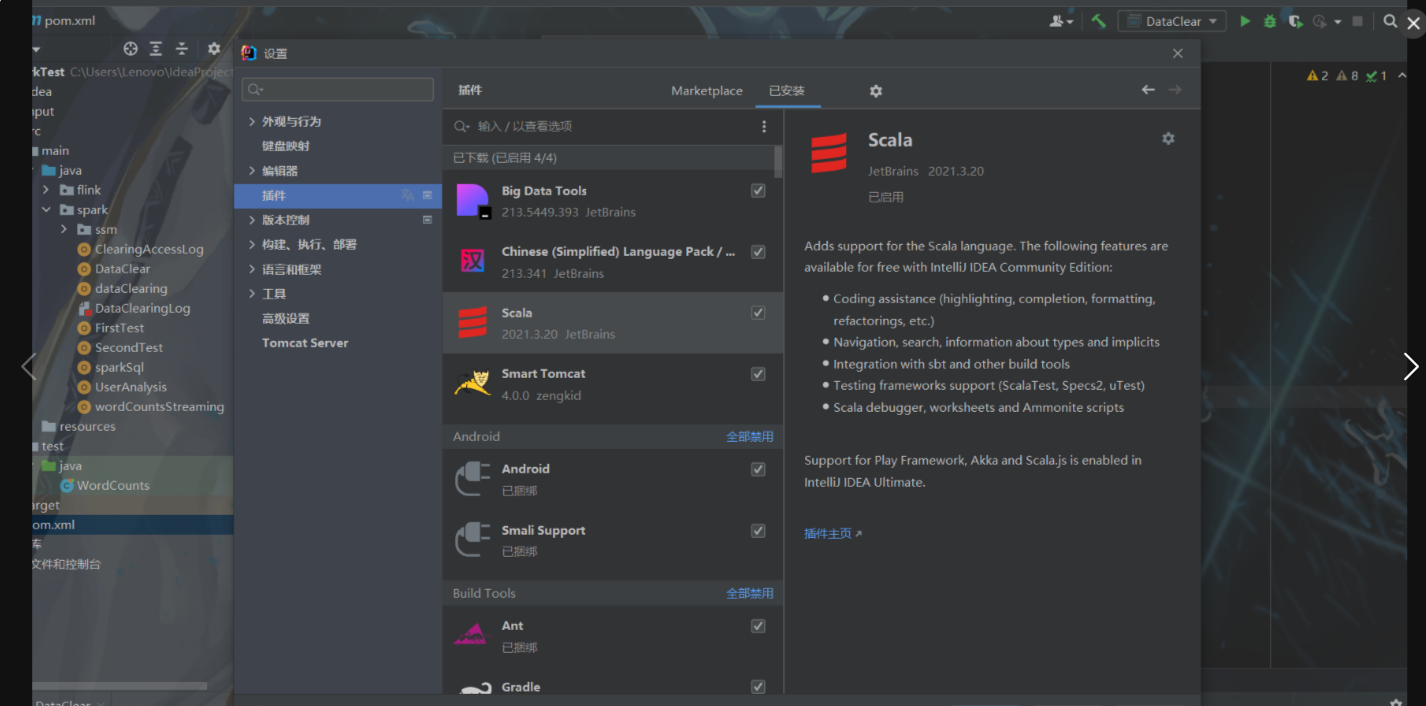Open 插件主页 plugin homepage link
This screenshot has height=706, width=1426.
tap(833, 534)
